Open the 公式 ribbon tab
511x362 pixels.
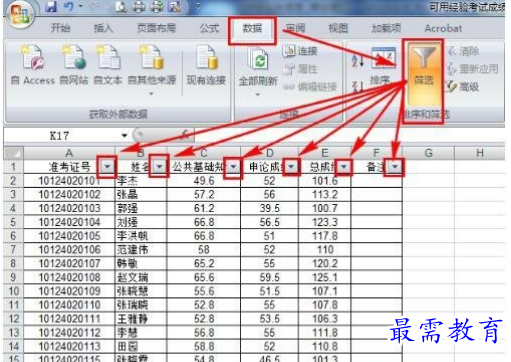pyautogui.click(x=209, y=28)
